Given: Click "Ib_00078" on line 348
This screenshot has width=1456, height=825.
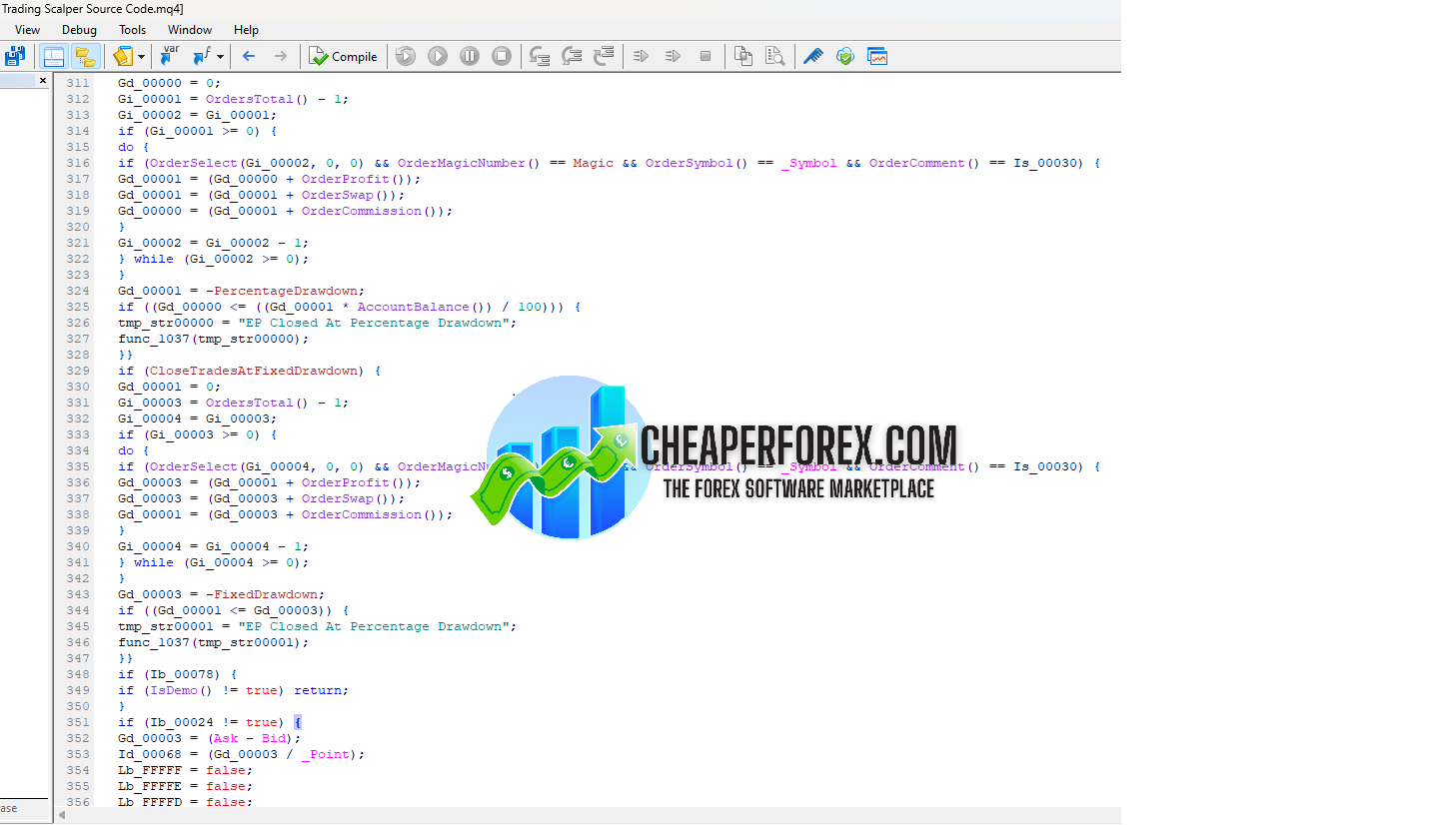Looking at the screenshot, I should tap(182, 674).
